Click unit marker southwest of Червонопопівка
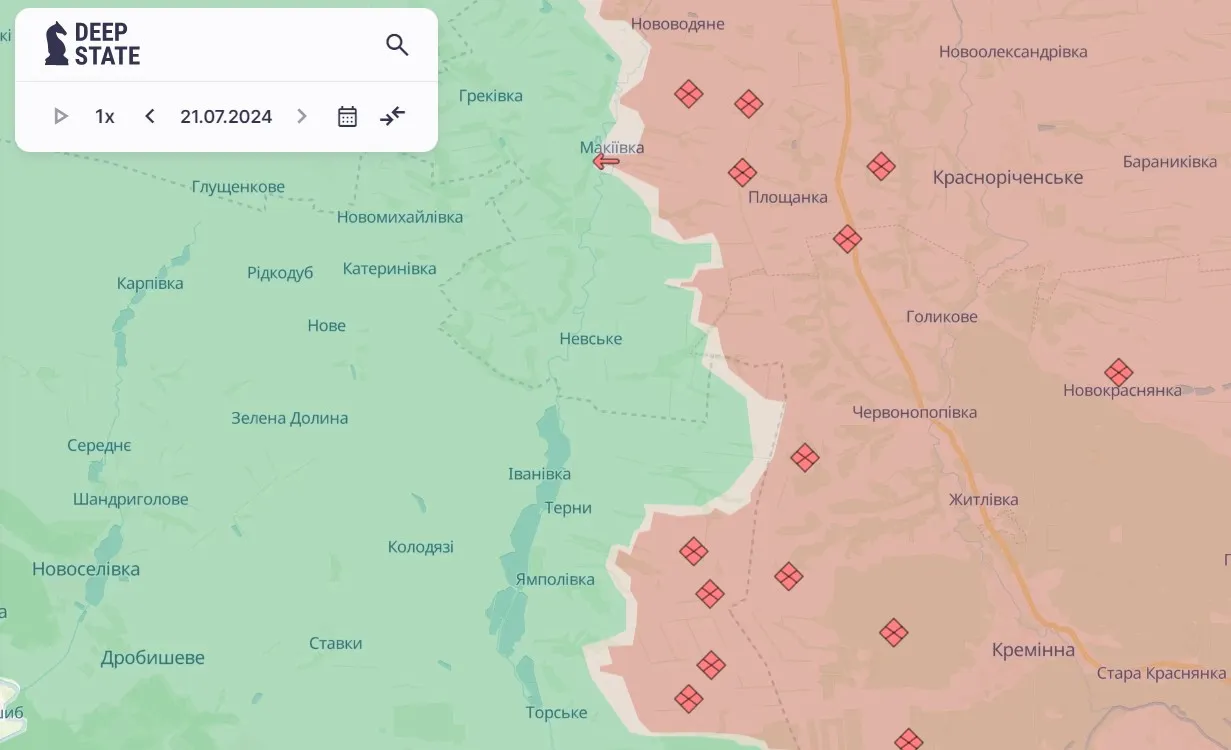The image size is (1231, 750). (805, 458)
